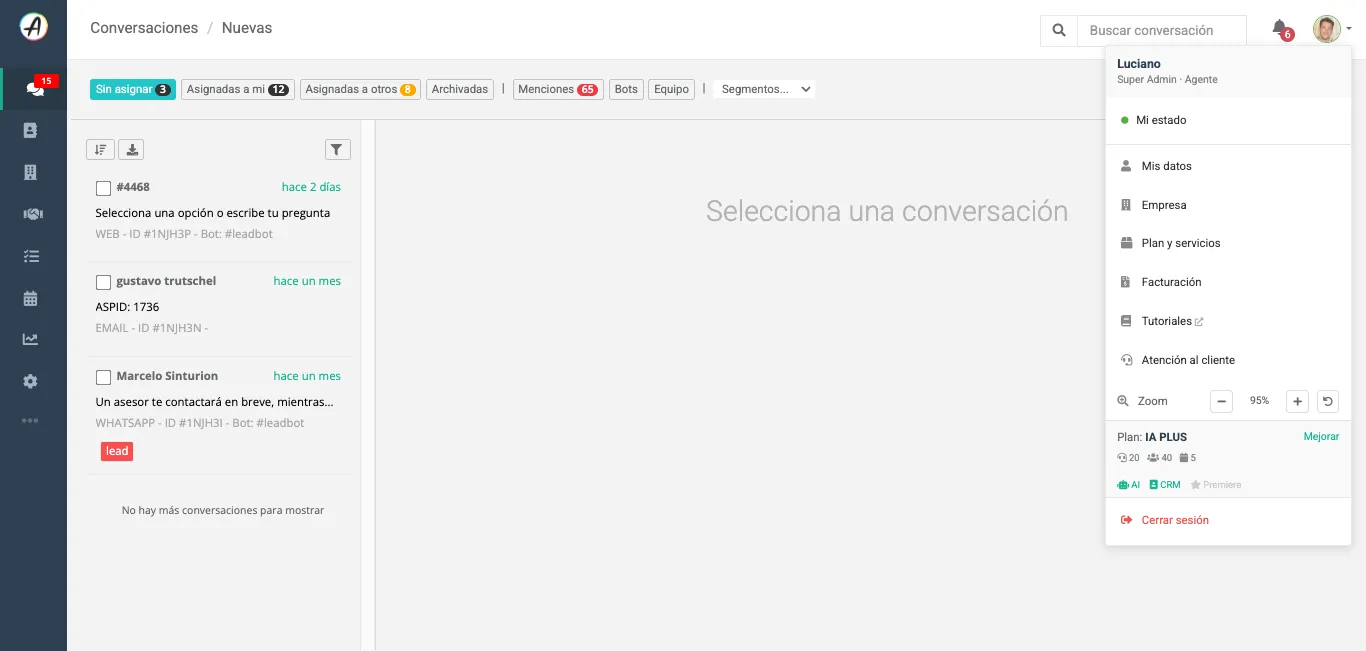Open notifications bell
This screenshot has width=1366, height=651.
(1280, 29)
